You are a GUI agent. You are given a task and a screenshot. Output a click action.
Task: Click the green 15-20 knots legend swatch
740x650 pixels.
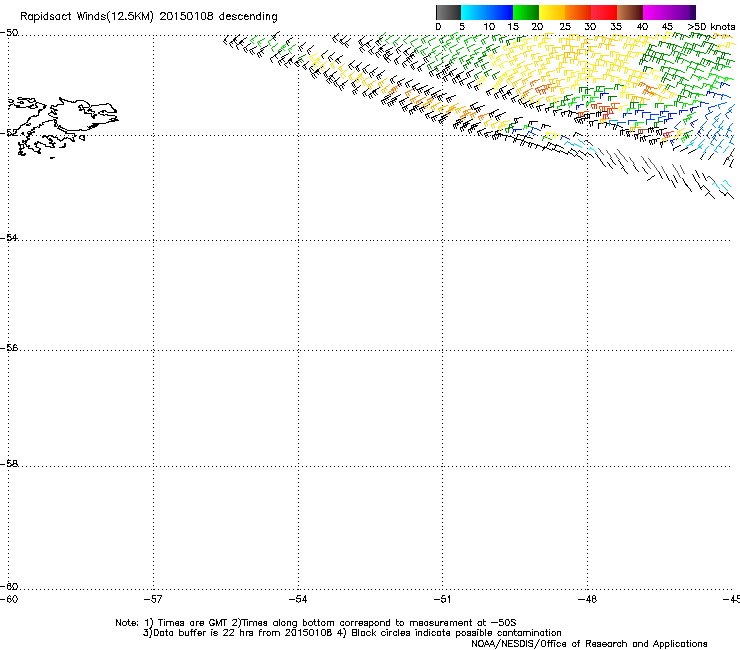tap(526, 12)
